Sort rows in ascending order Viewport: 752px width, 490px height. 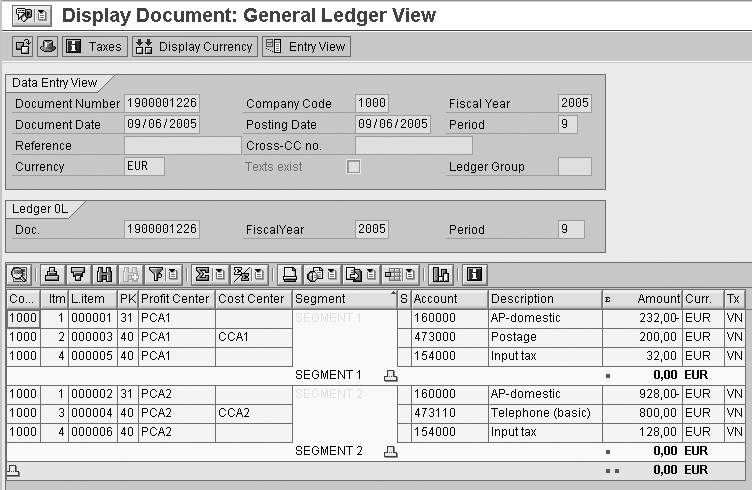pos(52,274)
